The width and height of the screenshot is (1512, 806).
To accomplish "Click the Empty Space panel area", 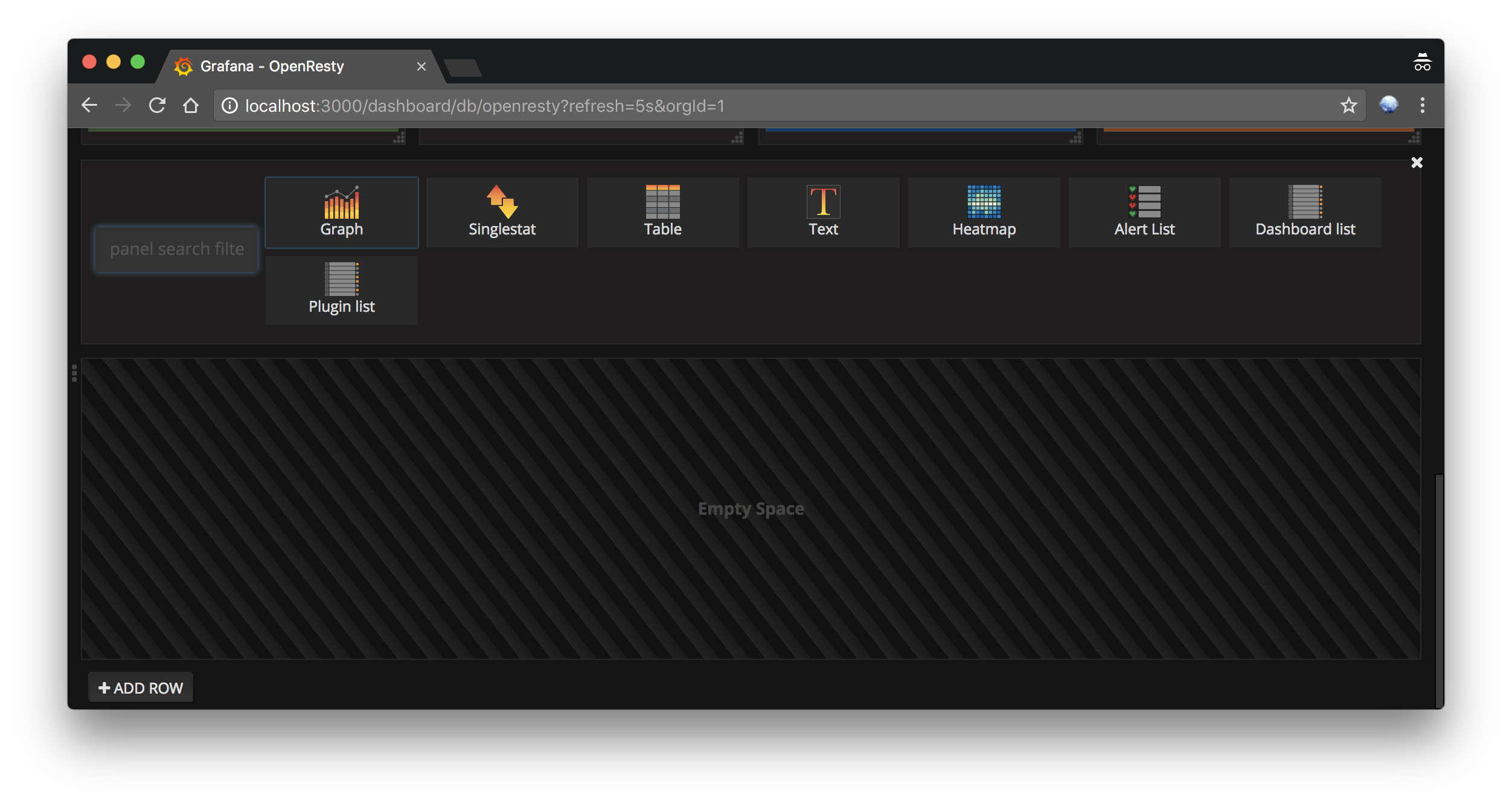I will 751,508.
